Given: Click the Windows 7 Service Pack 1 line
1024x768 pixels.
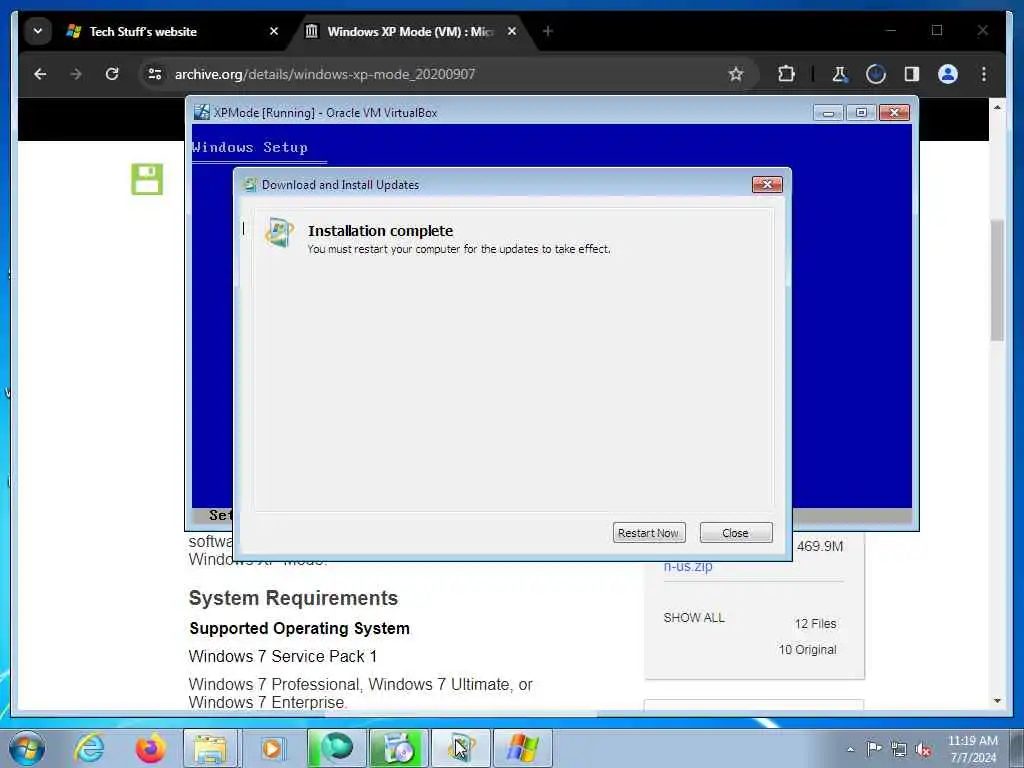Looking at the screenshot, I should [x=283, y=656].
